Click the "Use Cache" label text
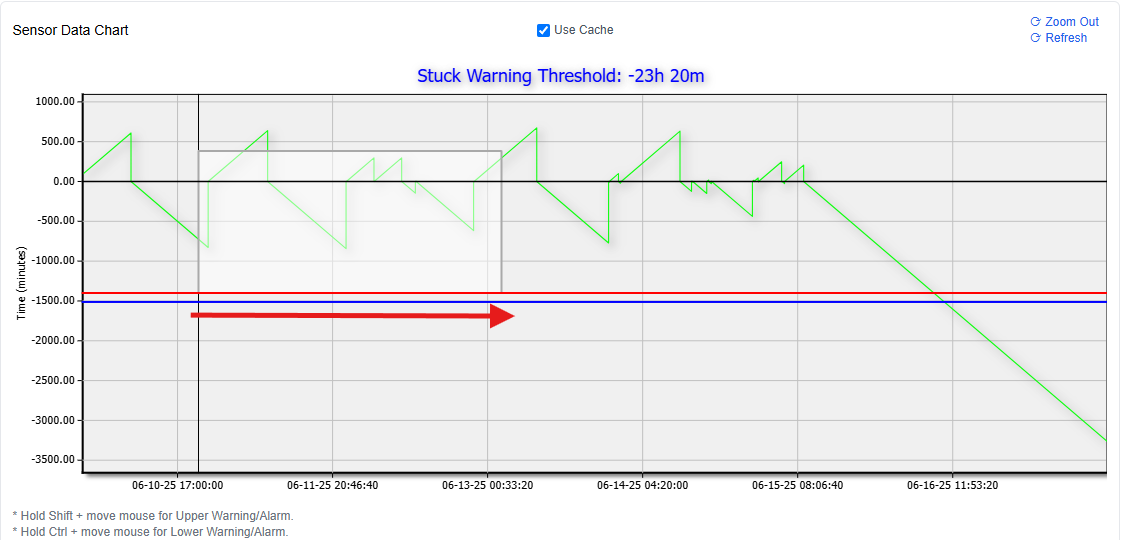1122x540 pixels. pyautogui.click(x=583, y=30)
